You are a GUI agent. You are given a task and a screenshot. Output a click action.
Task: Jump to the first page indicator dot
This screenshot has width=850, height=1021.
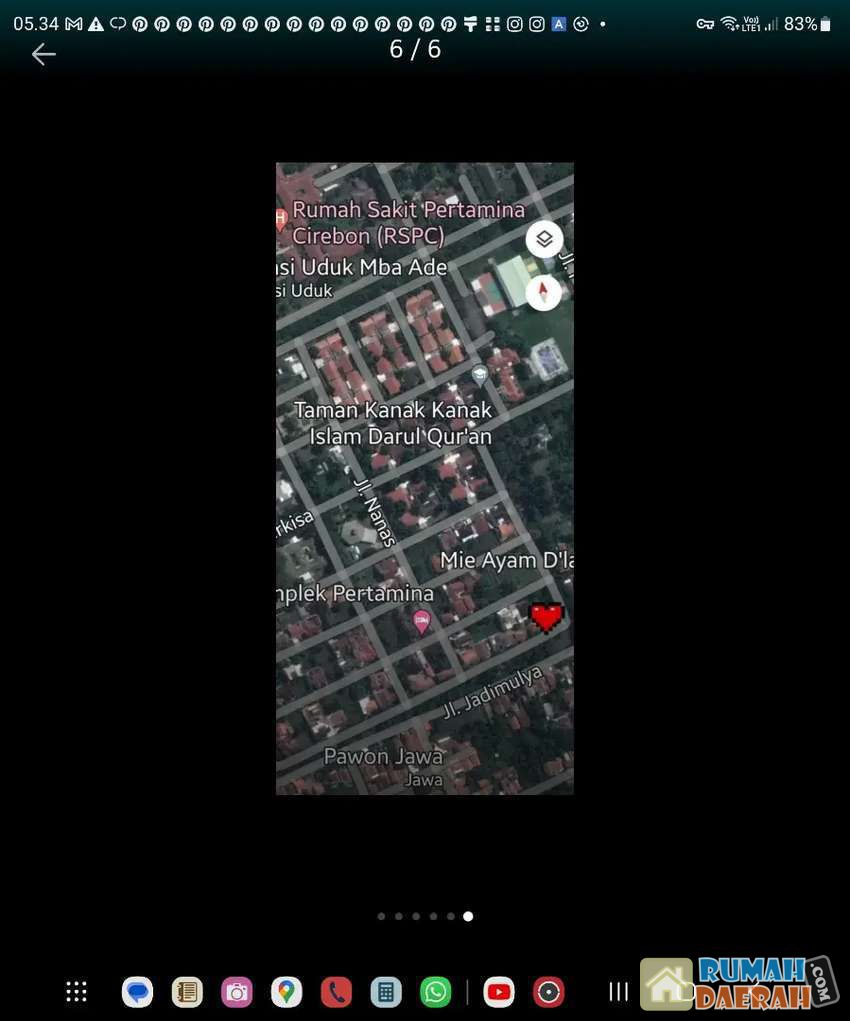pyautogui.click(x=381, y=916)
